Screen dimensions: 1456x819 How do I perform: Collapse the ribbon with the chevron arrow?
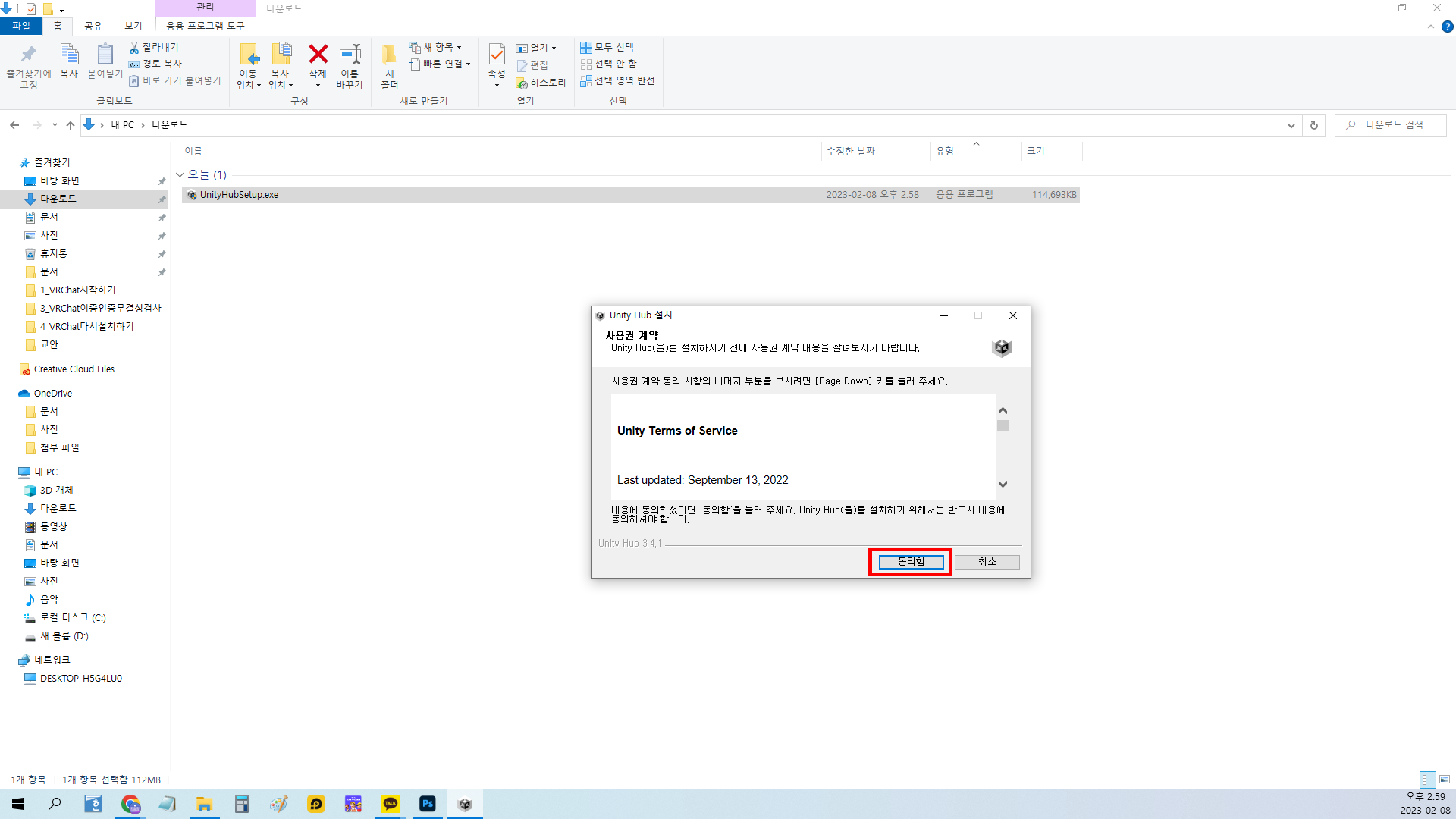1431,27
